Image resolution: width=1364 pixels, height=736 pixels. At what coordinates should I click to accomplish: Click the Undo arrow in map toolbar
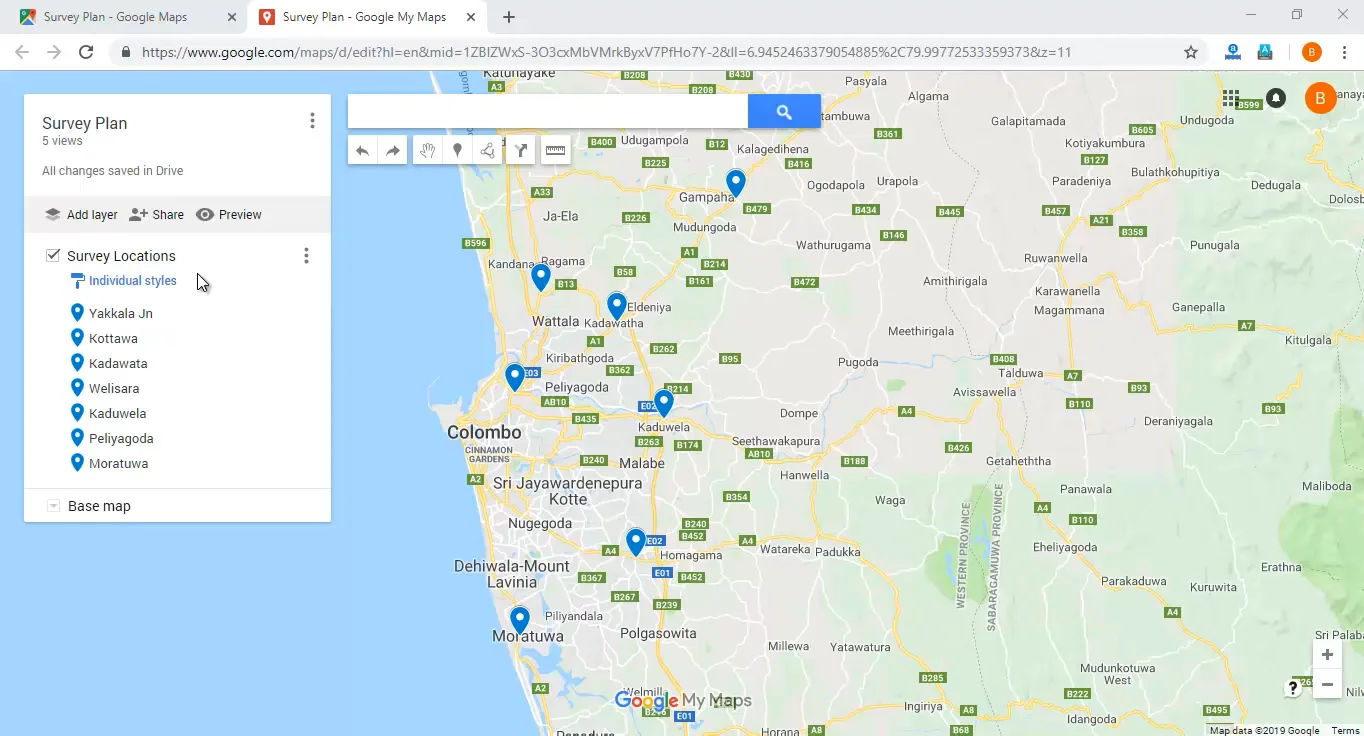click(362, 151)
